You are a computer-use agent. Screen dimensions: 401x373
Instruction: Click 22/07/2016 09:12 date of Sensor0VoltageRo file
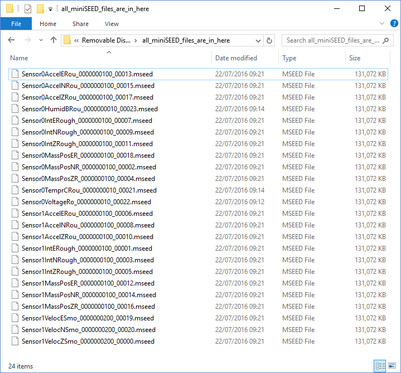click(x=240, y=202)
